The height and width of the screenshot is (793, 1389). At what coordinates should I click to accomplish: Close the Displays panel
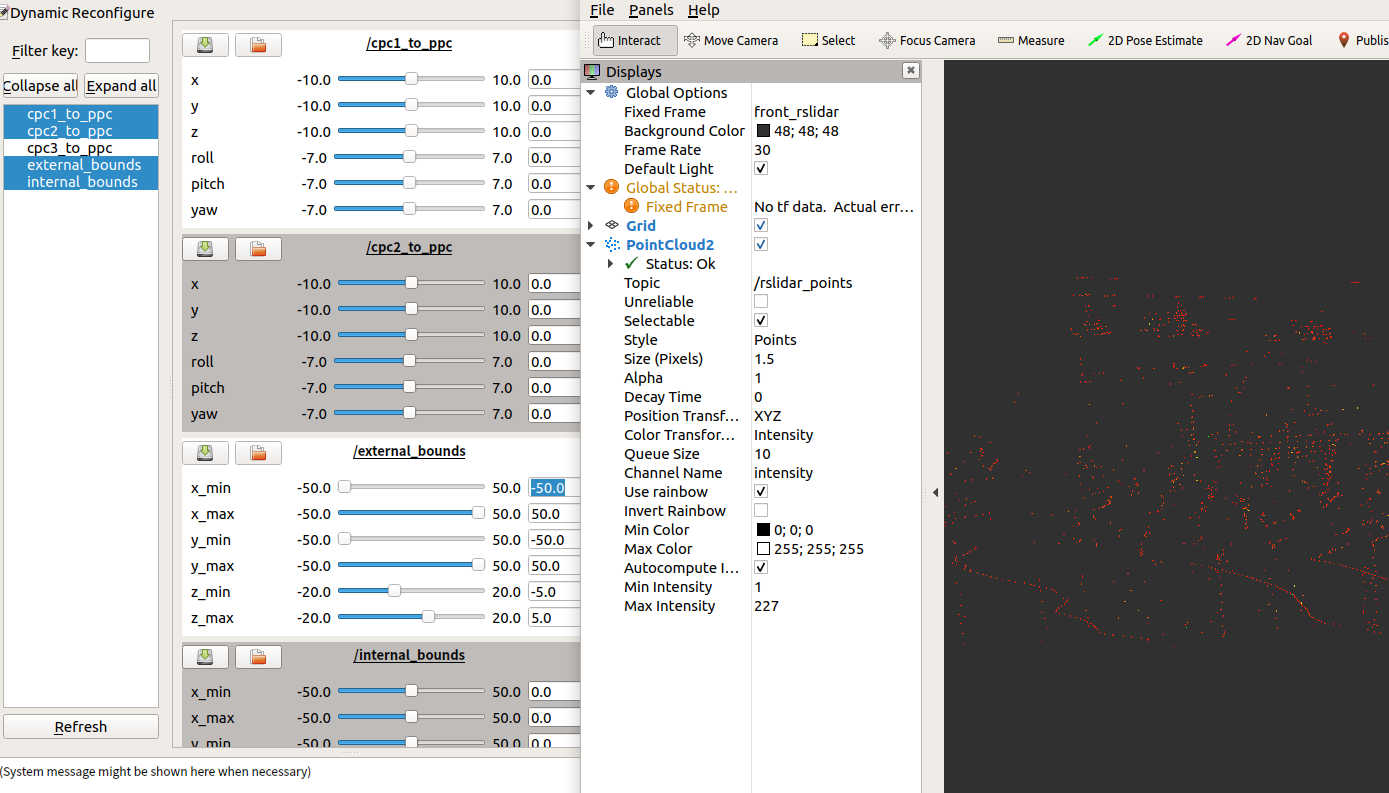tap(910, 70)
